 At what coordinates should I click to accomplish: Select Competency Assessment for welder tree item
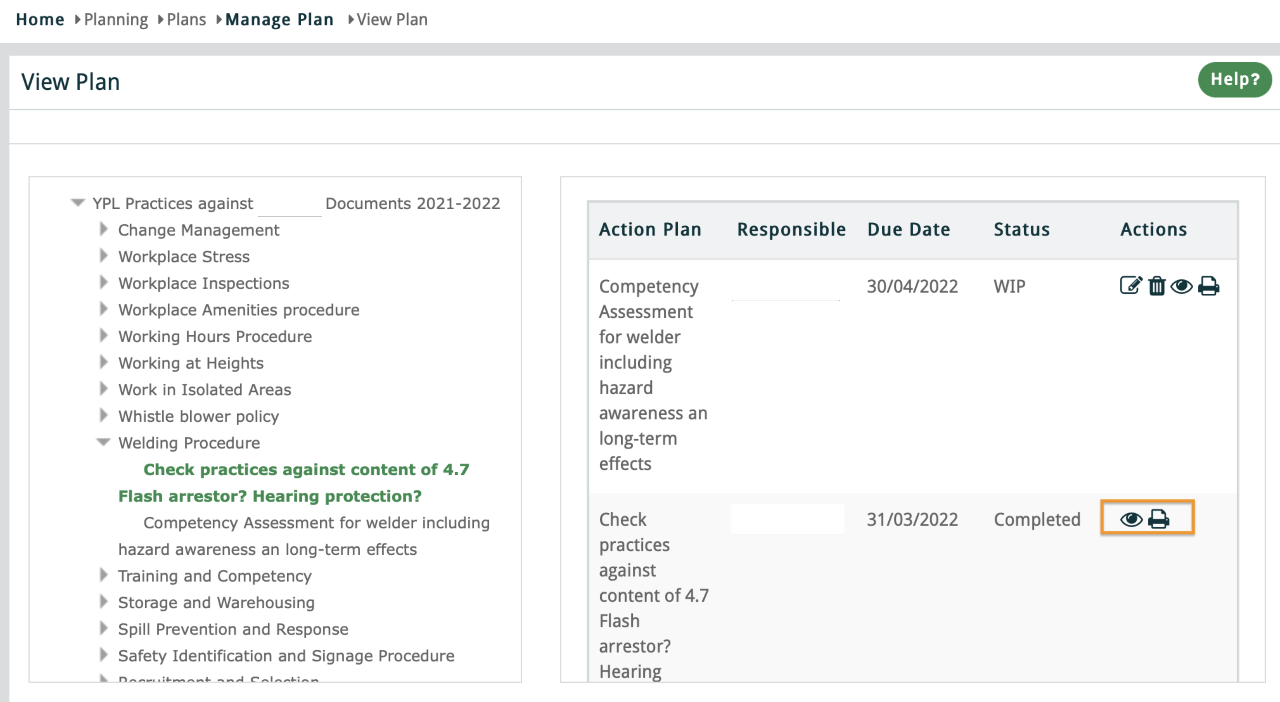[x=316, y=523]
